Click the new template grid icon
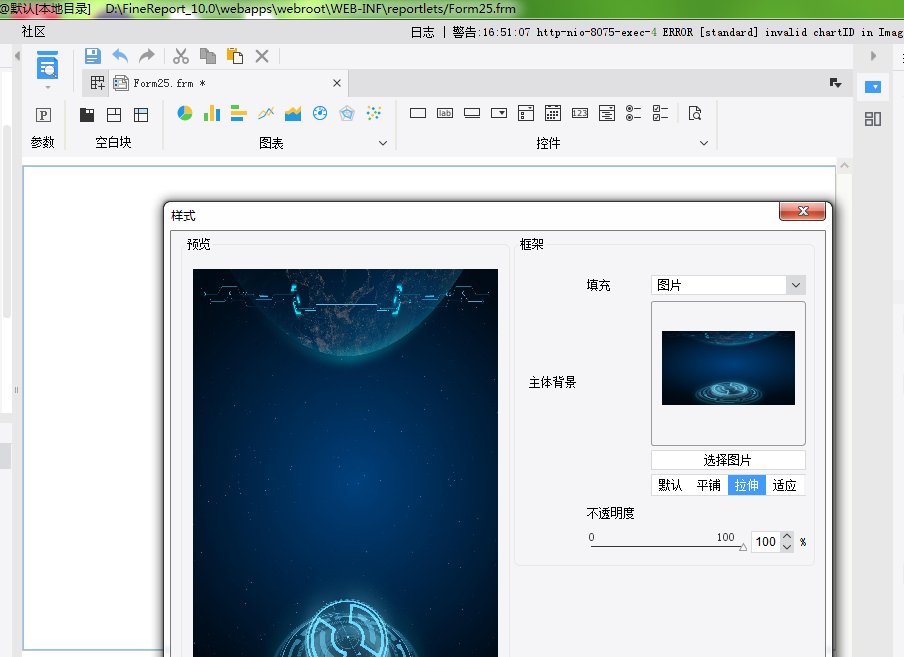904x657 pixels. pyautogui.click(x=97, y=84)
